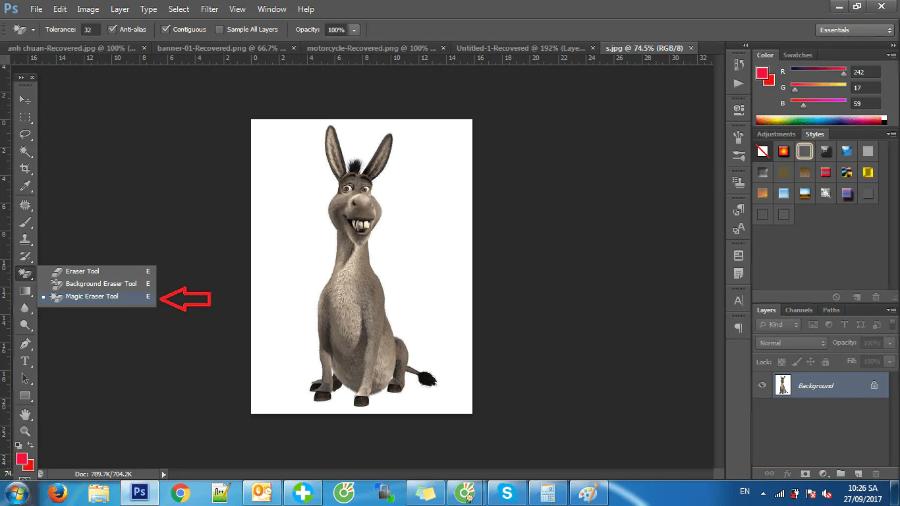Open the Color panel options menu
Screen dimensions: 900x506
pyautogui.click(x=891, y=55)
